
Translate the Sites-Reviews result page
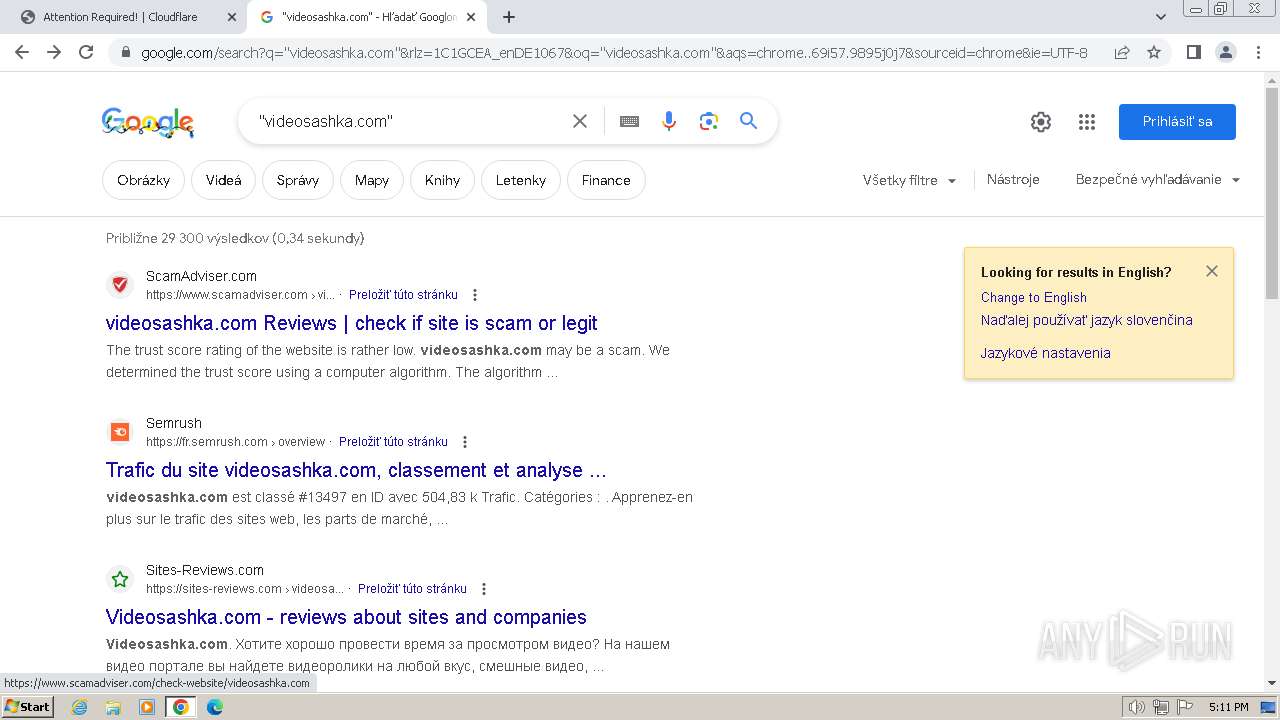[412, 589]
